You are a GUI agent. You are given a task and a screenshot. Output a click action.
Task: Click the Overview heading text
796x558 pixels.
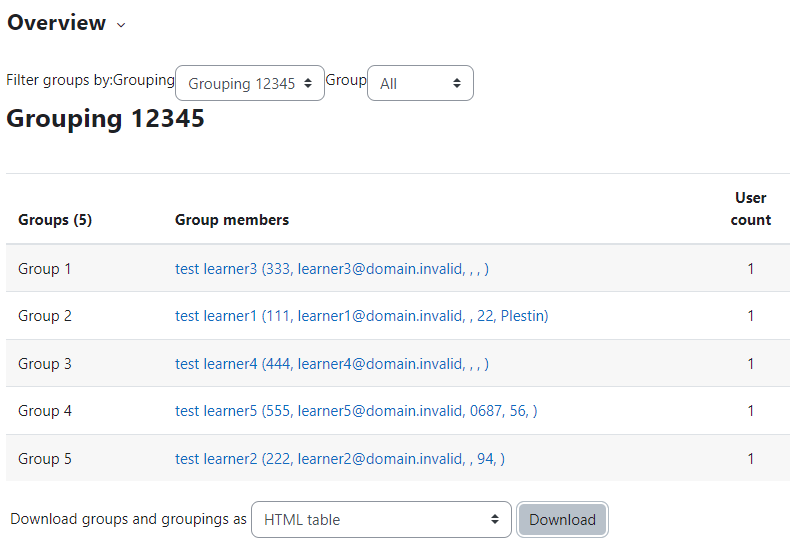(56, 23)
